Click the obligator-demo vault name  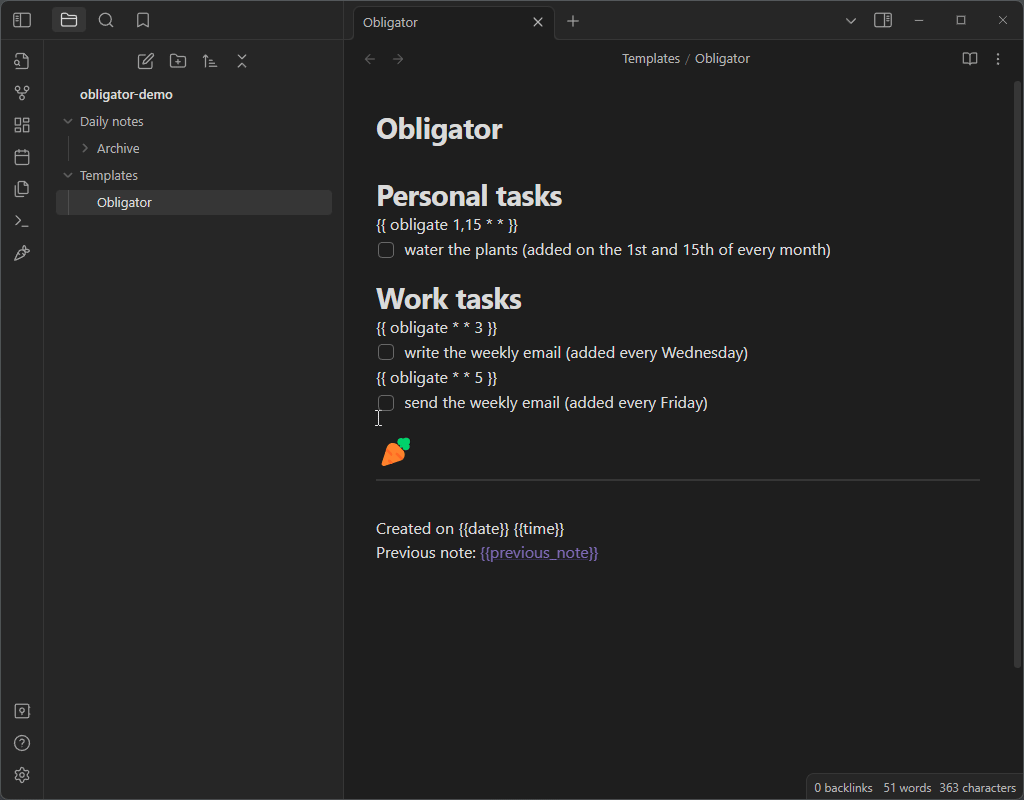pos(126,94)
